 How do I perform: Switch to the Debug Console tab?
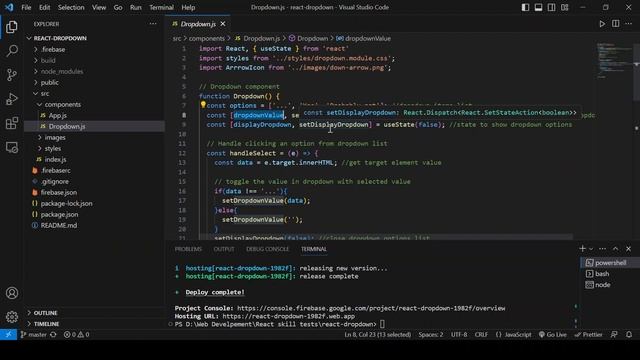(267, 249)
